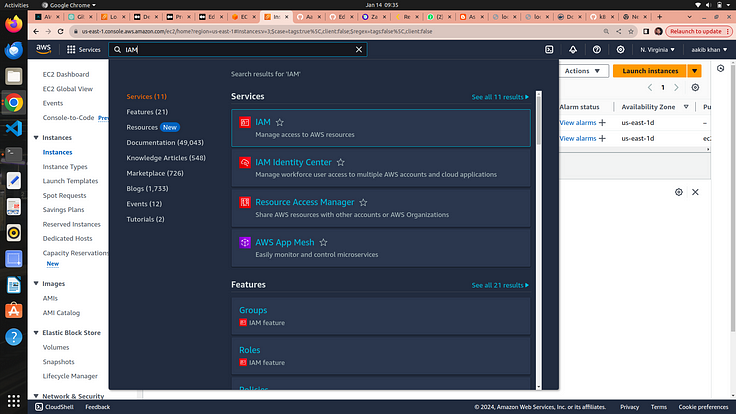Click the Resource Access Manager icon
Image resolution: width=736 pixels, height=414 pixels.
click(245, 202)
